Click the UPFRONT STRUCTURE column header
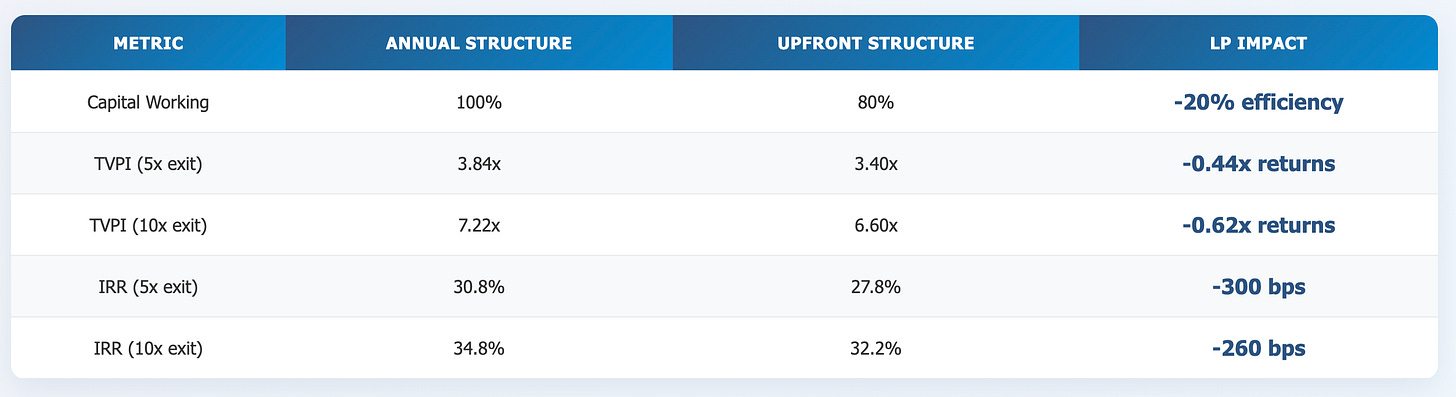This screenshot has width=1456, height=397. (x=876, y=43)
